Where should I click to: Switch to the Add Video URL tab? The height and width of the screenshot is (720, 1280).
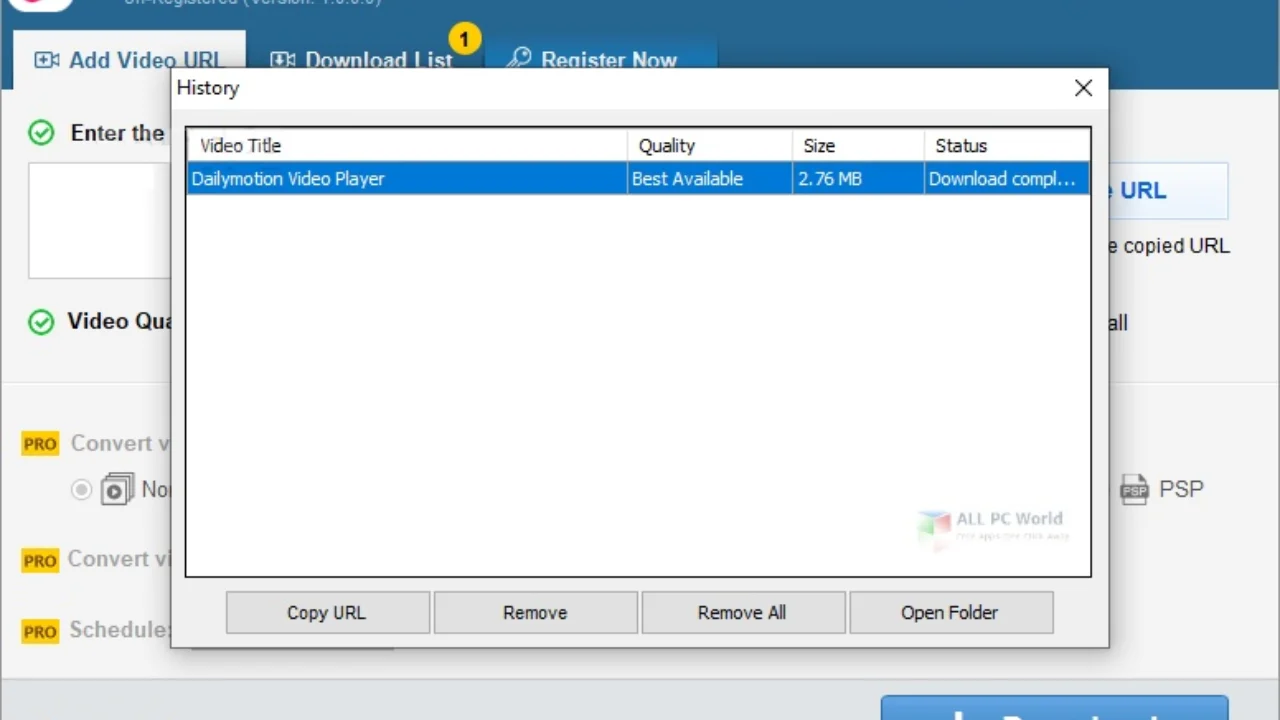[x=127, y=60]
